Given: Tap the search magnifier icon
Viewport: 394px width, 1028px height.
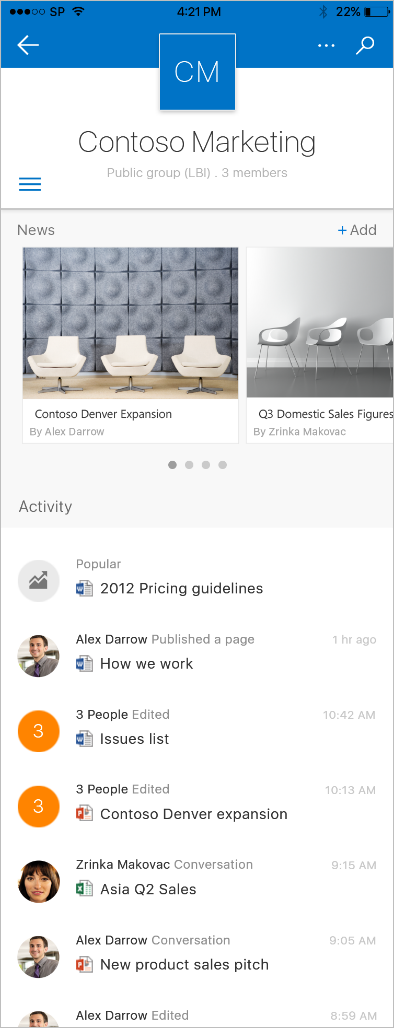Looking at the screenshot, I should coord(364,45).
